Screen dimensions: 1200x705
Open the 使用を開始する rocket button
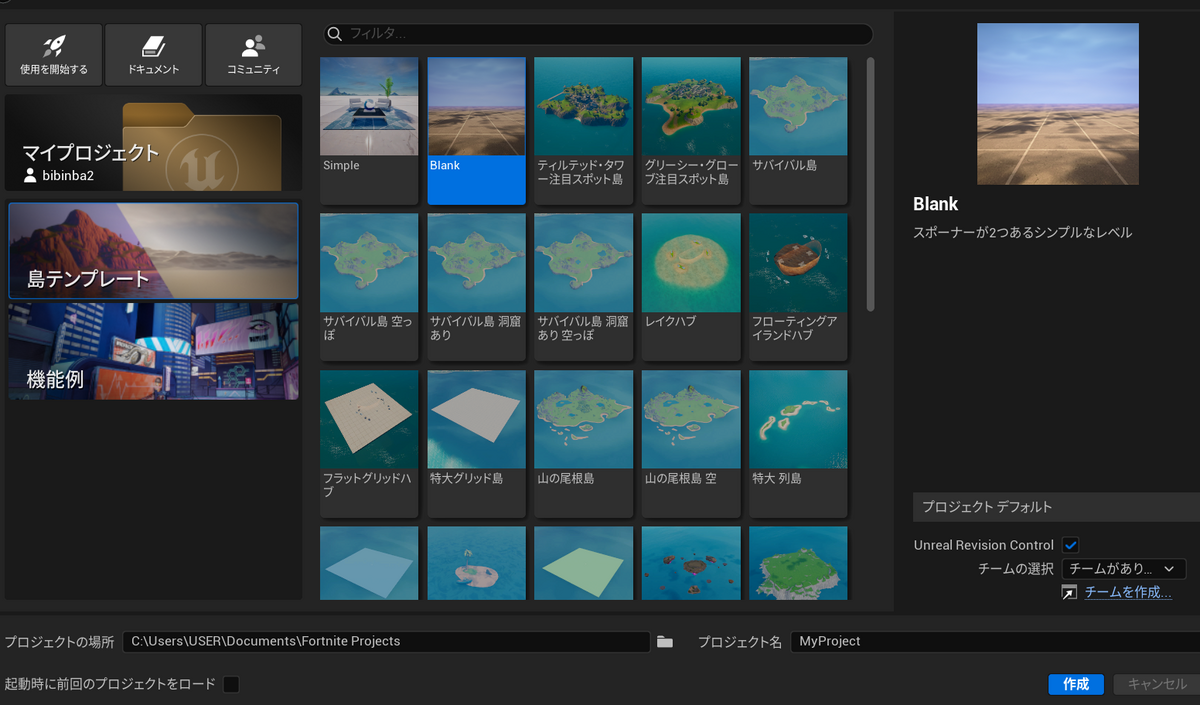point(54,55)
